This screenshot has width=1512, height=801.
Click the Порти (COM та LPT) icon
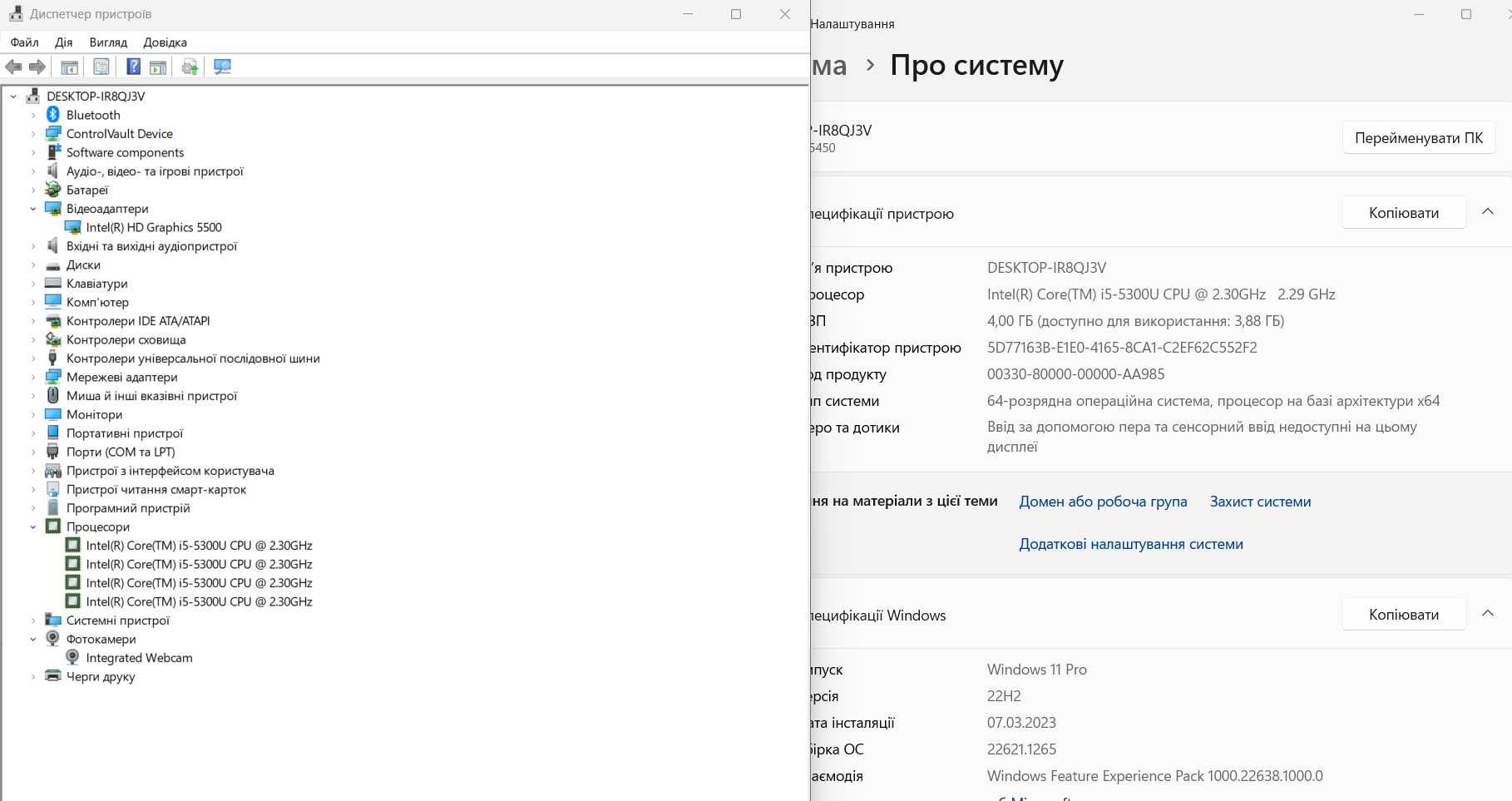click(53, 452)
